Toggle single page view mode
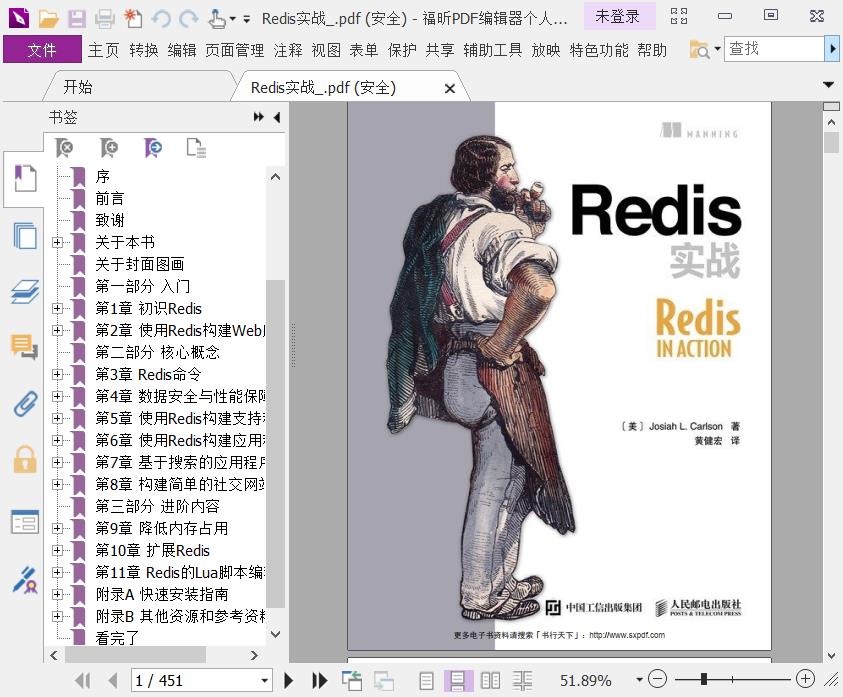This screenshot has width=843, height=697. (x=426, y=681)
